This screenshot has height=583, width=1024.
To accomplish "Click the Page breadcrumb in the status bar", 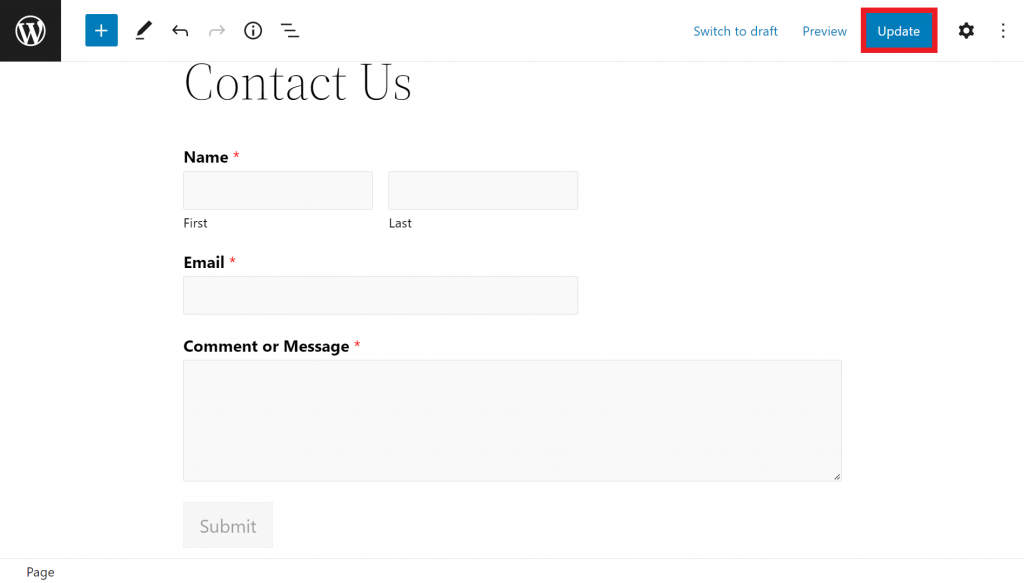I will pos(40,571).
